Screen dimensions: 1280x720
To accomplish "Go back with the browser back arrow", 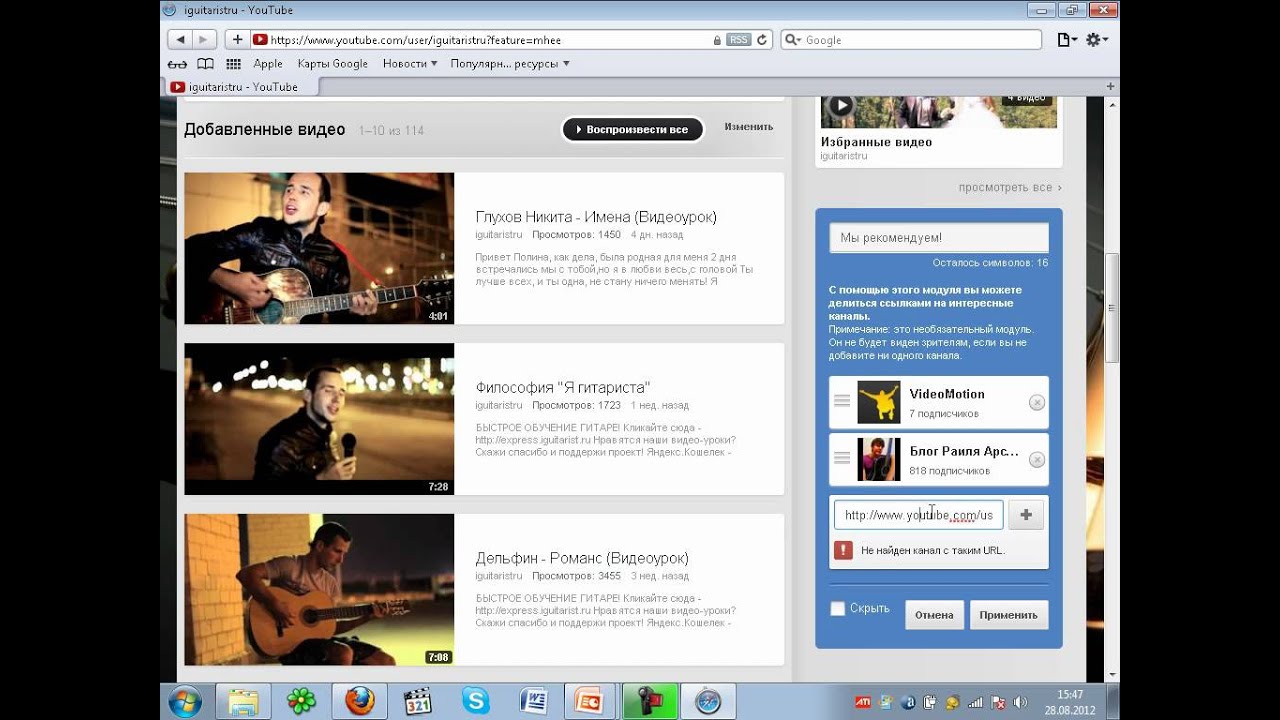I will point(179,40).
